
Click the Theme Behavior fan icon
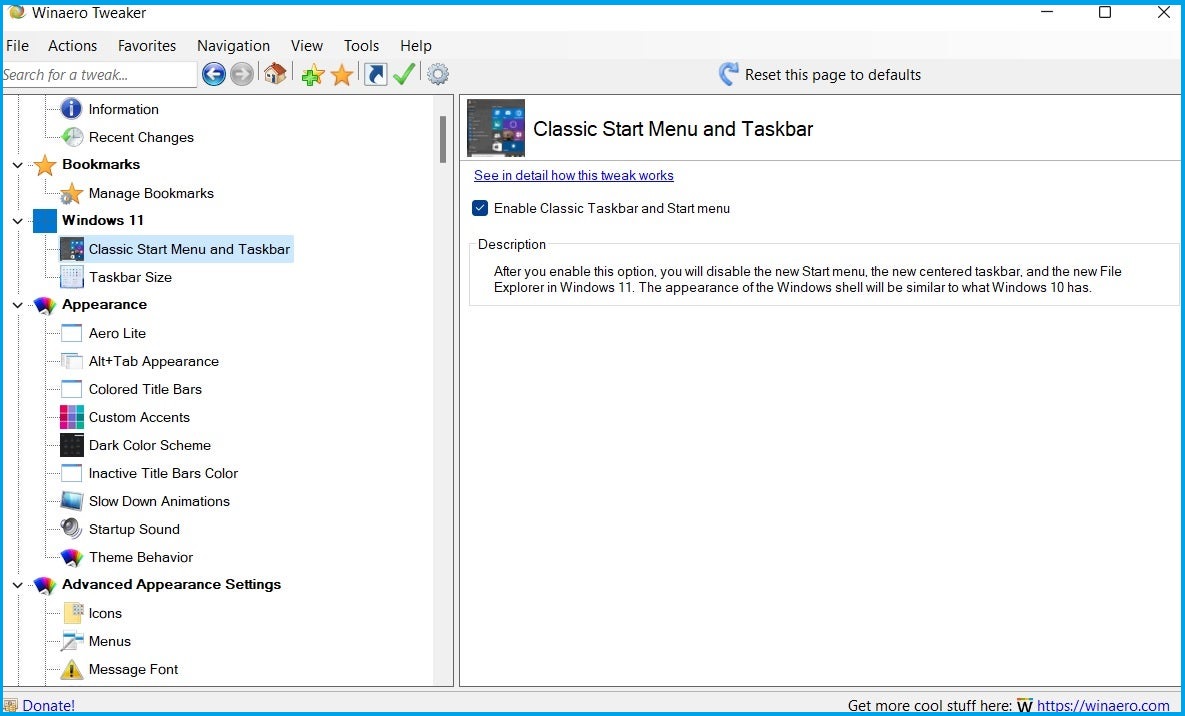pos(72,557)
